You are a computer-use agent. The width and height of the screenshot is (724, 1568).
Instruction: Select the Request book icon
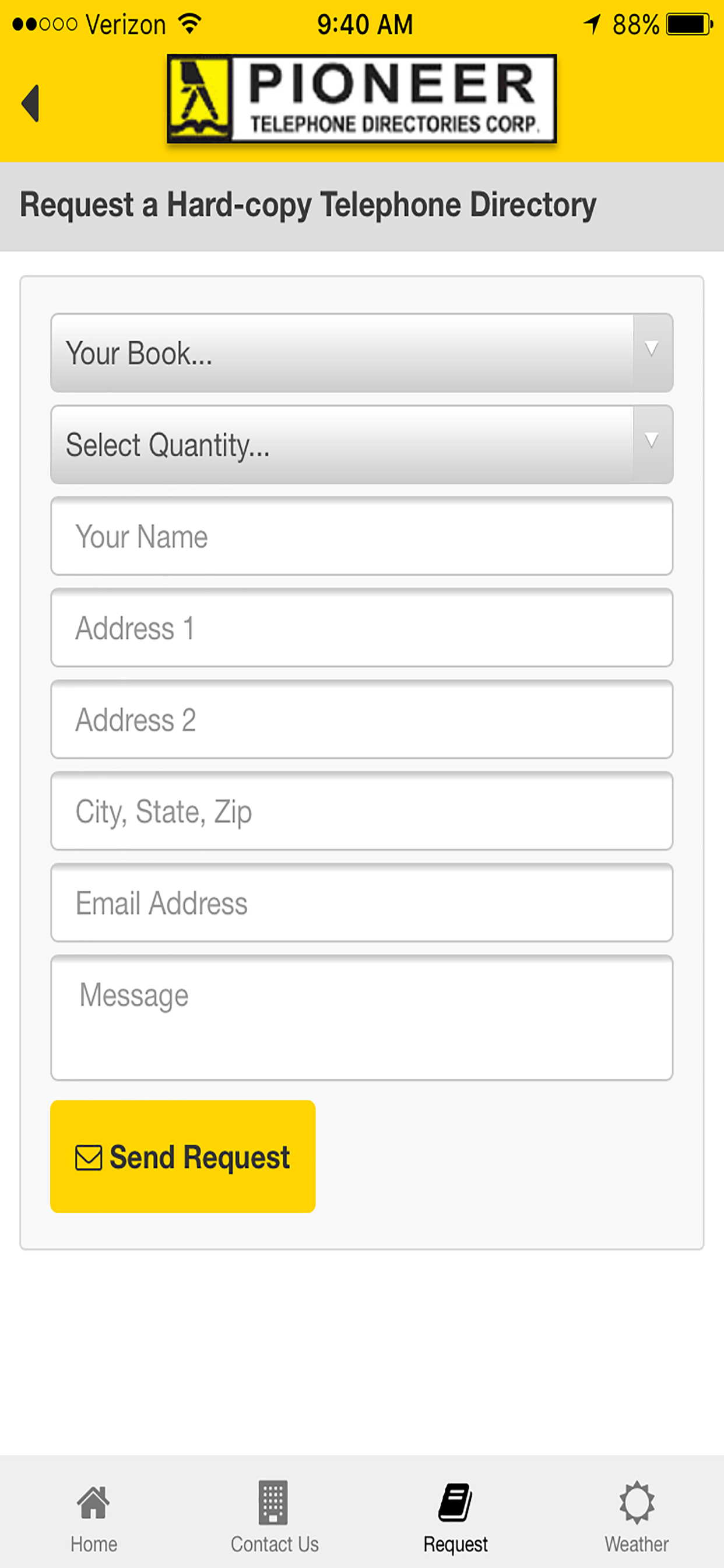tap(455, 1502)
